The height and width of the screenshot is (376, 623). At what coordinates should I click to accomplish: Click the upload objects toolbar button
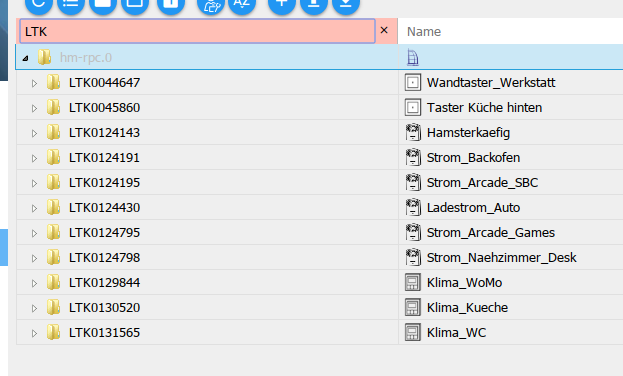coord(314,4)
